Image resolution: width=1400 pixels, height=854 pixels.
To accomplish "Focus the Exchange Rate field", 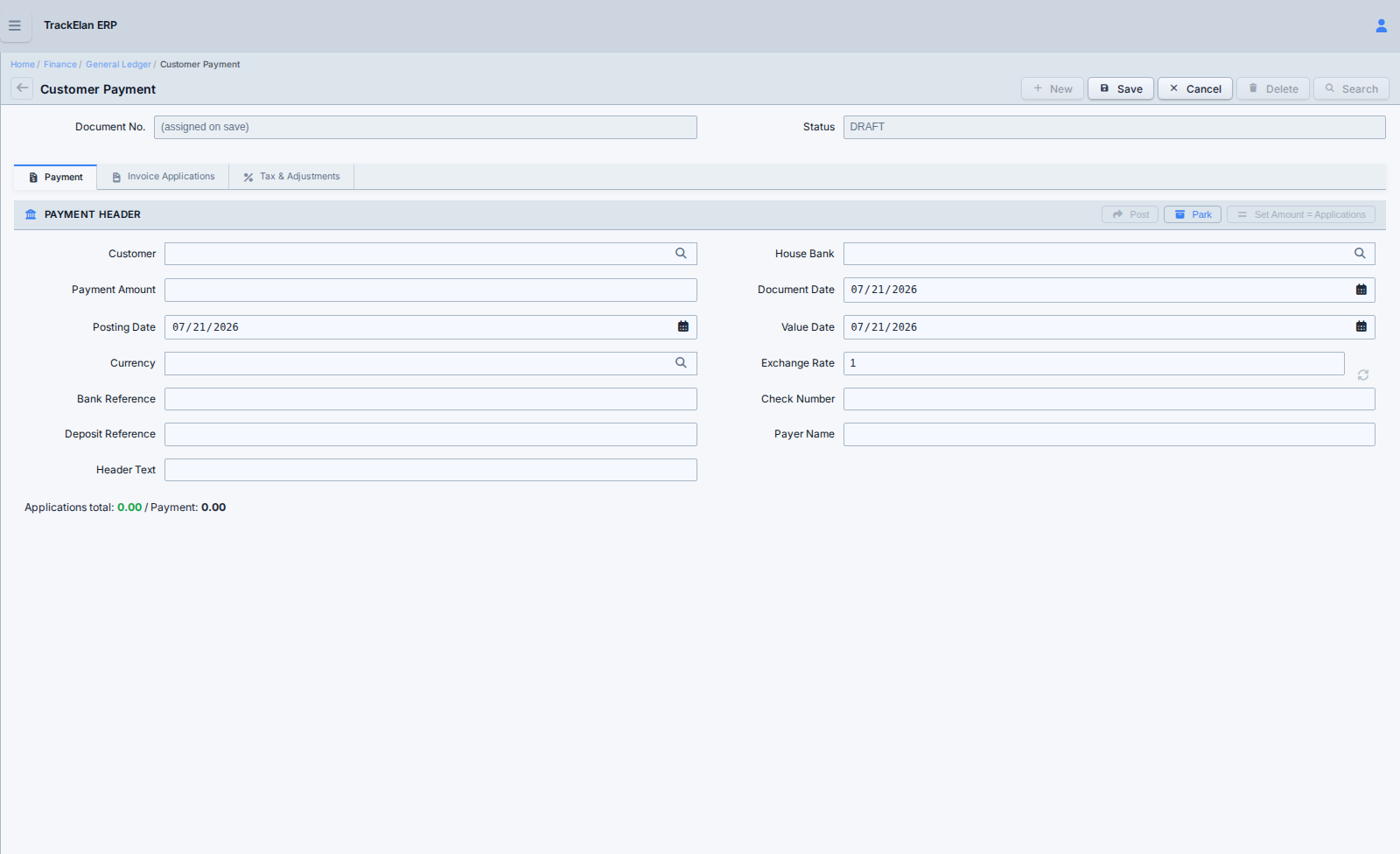I will pyautogui.click(x=1094, y=363).
